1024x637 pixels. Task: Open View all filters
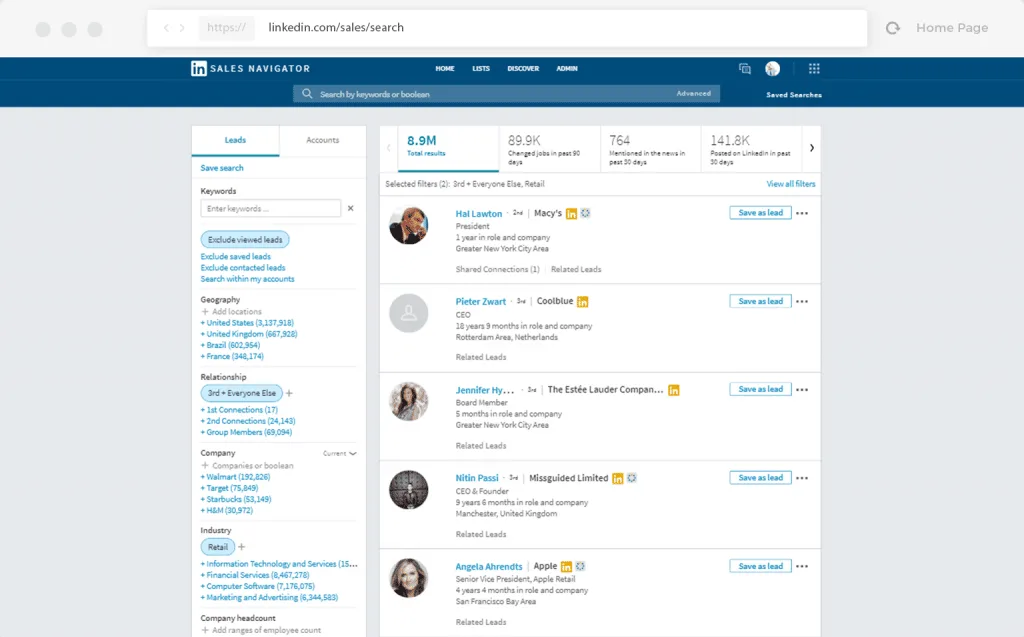791,184
